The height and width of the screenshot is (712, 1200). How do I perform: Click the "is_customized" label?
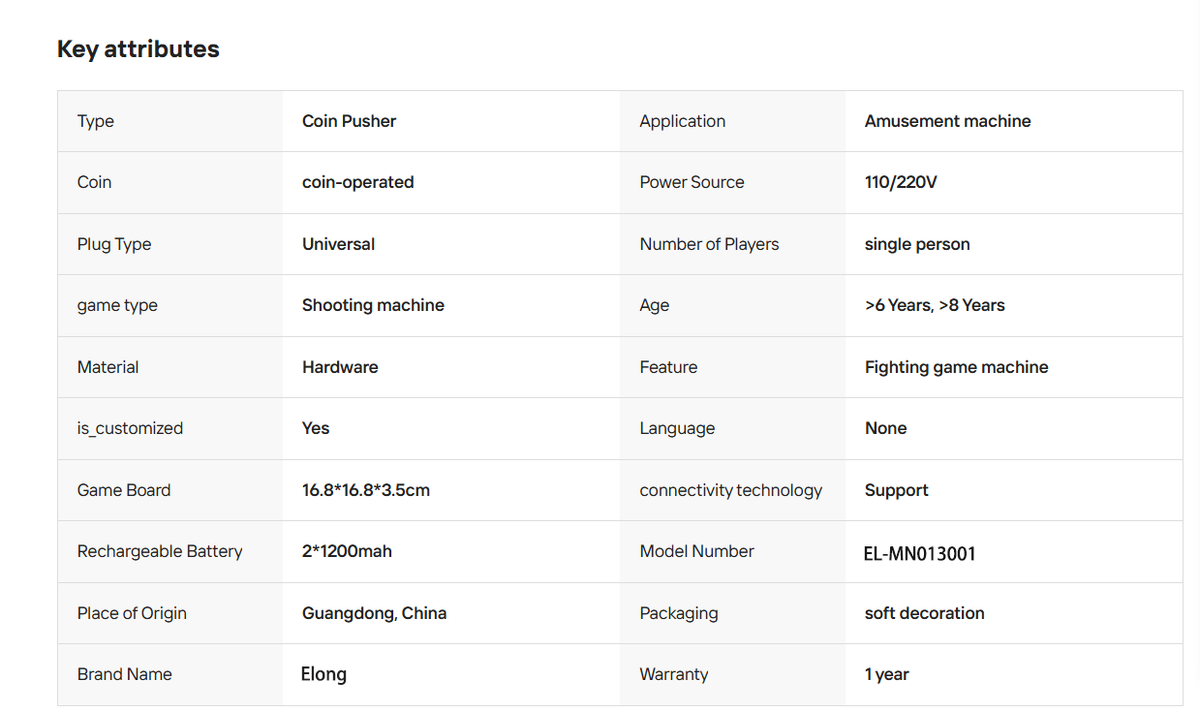(x=130, y=428)
